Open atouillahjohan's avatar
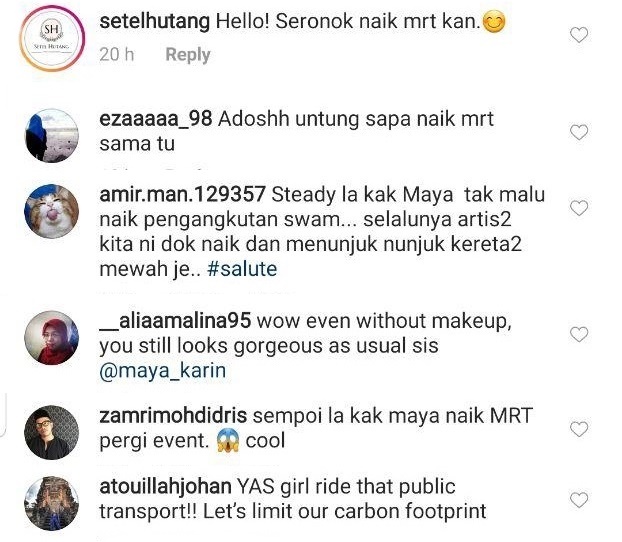 52,503
